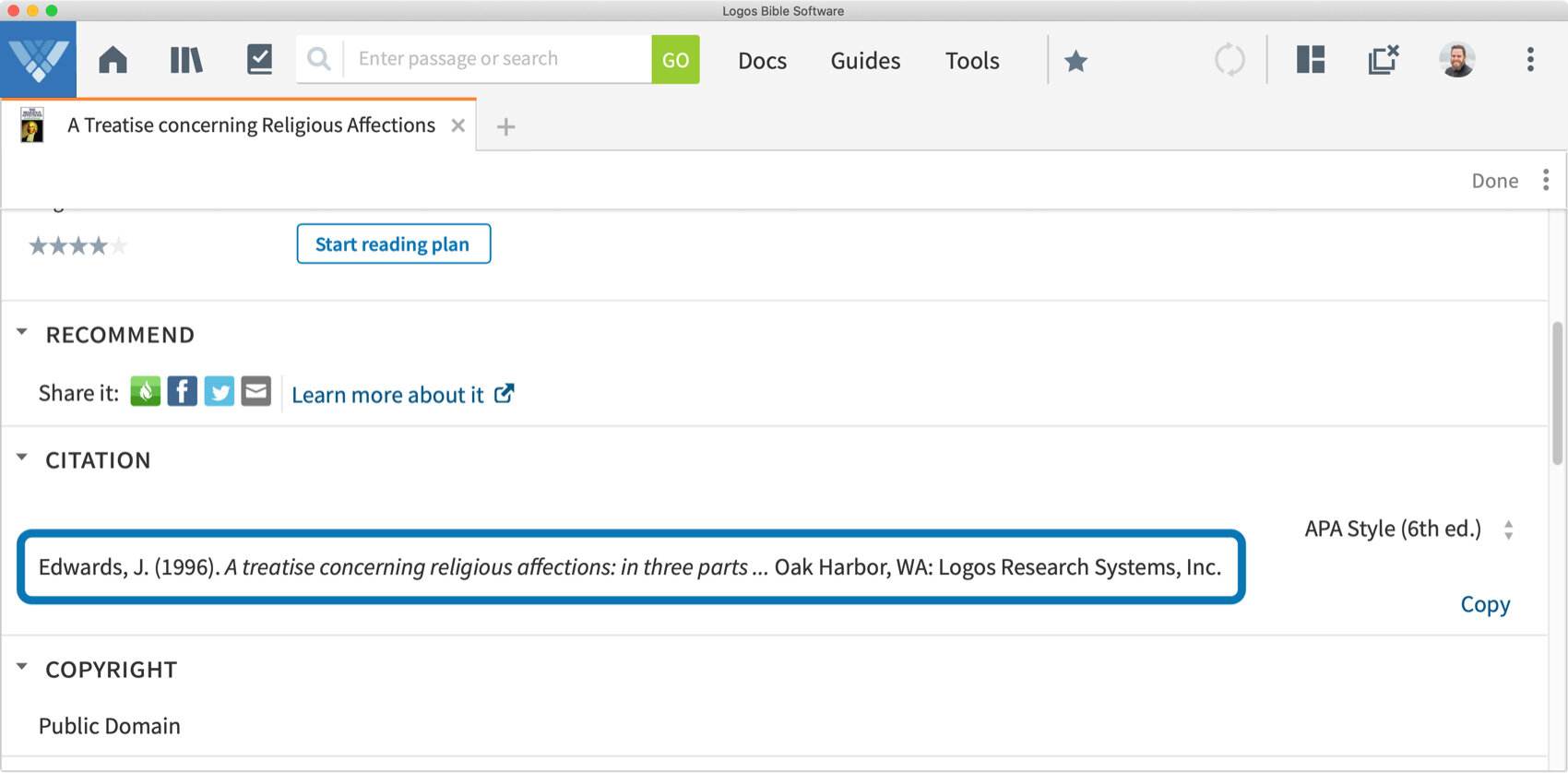Collapse the COPYRIGHT section
This screenshot has height=773, width=1568.
click(22, 667)
